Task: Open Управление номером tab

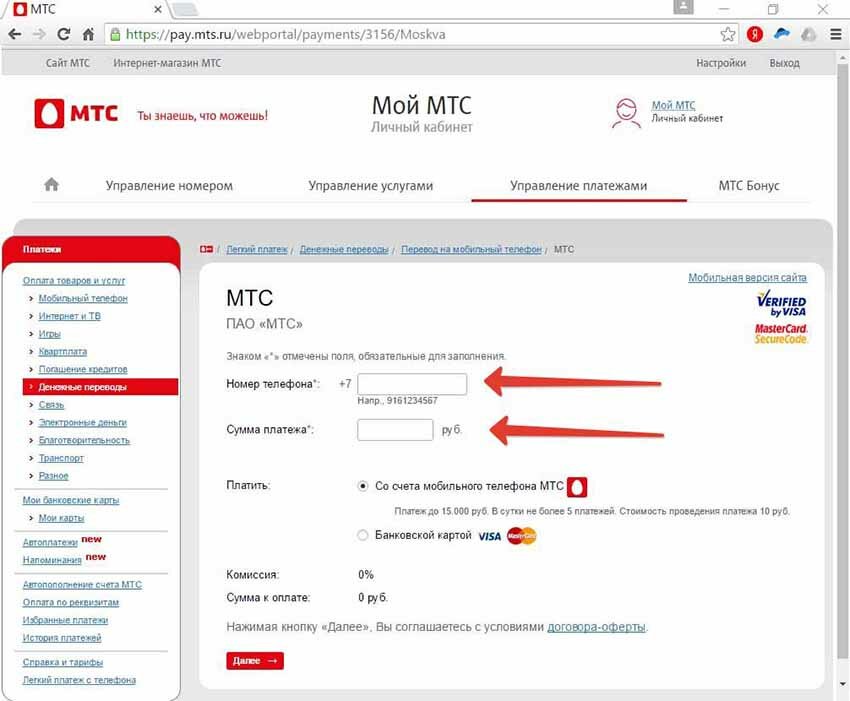Action: [x=169, y=186]
